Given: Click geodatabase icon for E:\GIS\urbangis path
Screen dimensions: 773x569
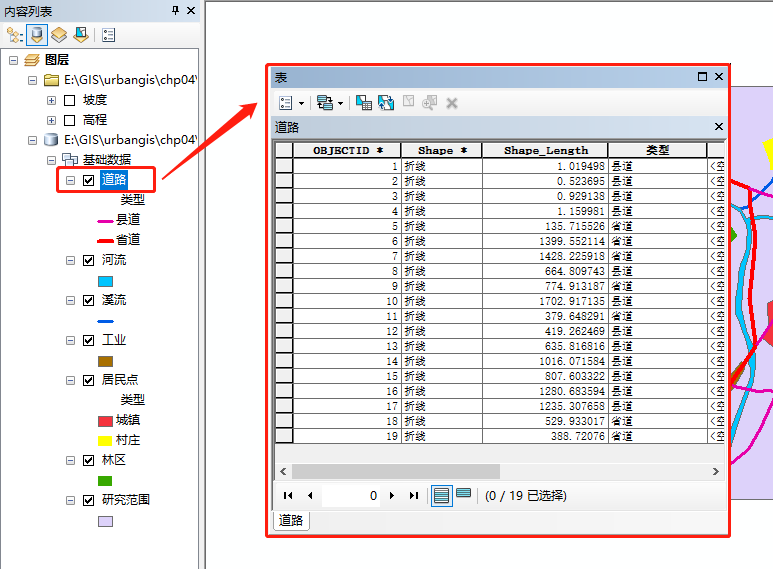Looking at the screenshot, I should (51, 140).
